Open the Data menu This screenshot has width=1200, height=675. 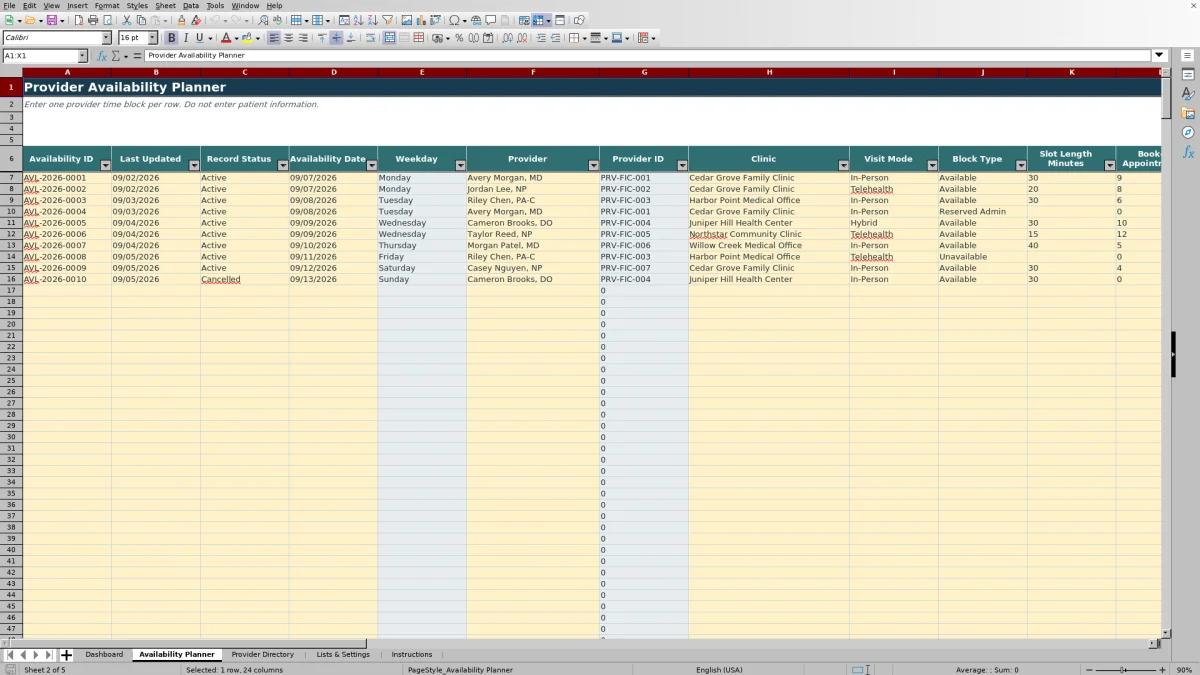[x=190, y=5]
